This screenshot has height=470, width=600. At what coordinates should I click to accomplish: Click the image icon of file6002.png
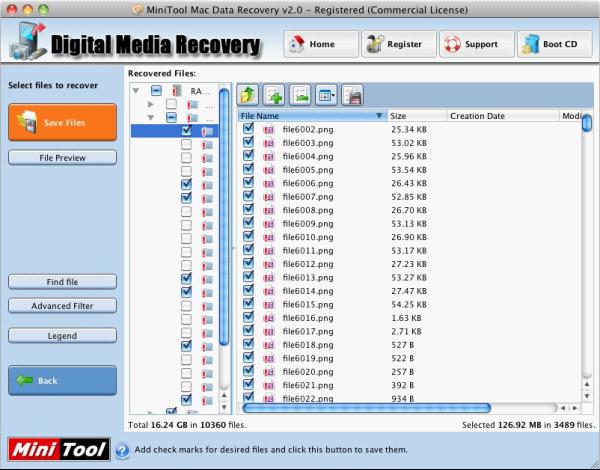[x=269, y=130]
